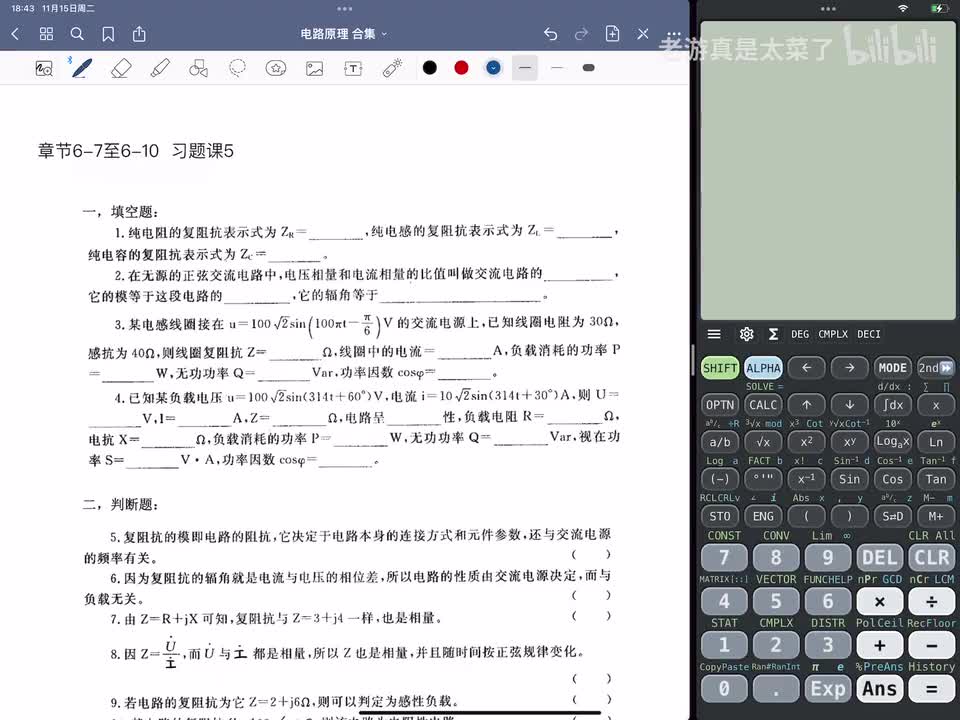The height and width of the screenshot is (720, 960).
Task: Tap the Ans key
Action: (880, 689)
